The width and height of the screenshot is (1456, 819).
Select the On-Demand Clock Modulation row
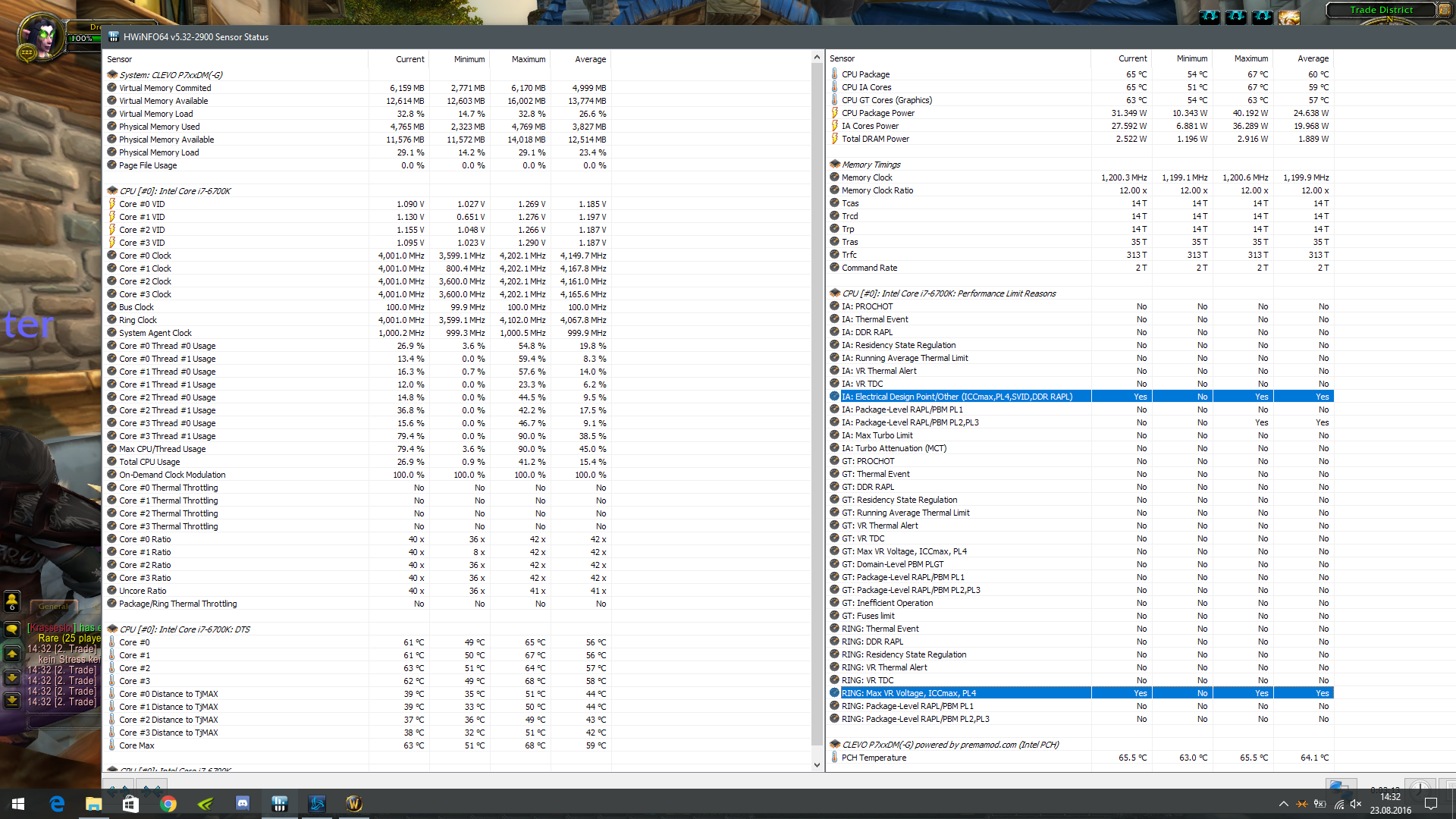(356, 475)
